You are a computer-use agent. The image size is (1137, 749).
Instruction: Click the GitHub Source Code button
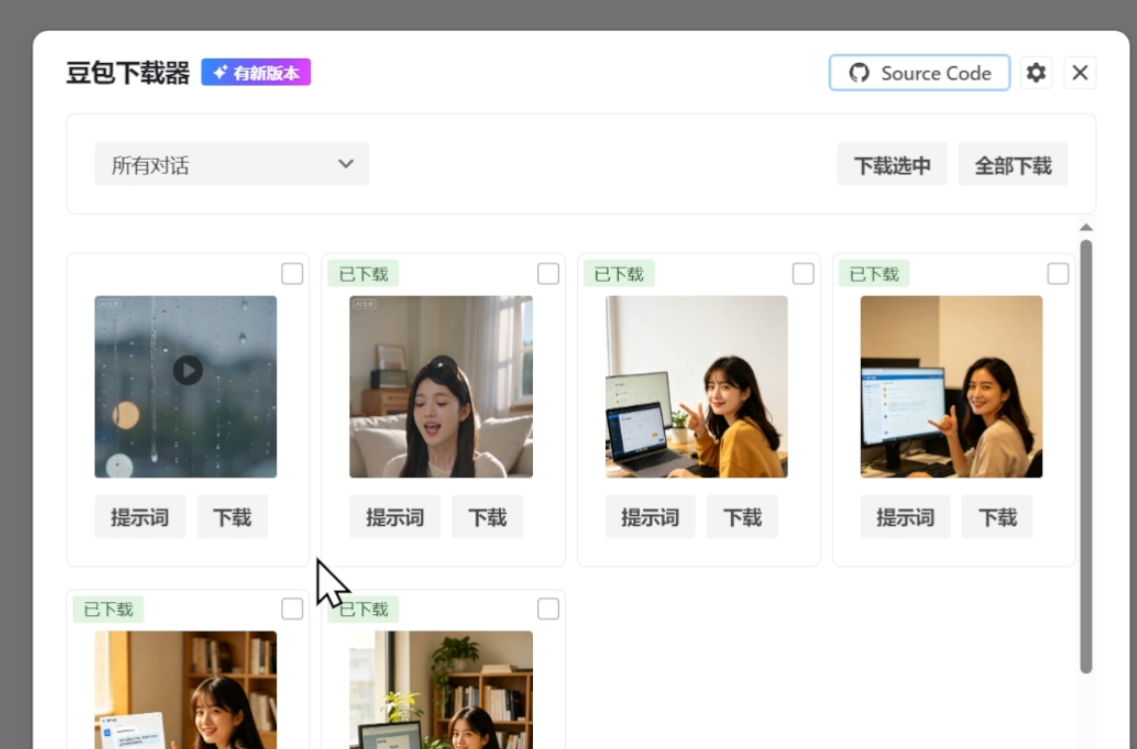tap(919, 73)
